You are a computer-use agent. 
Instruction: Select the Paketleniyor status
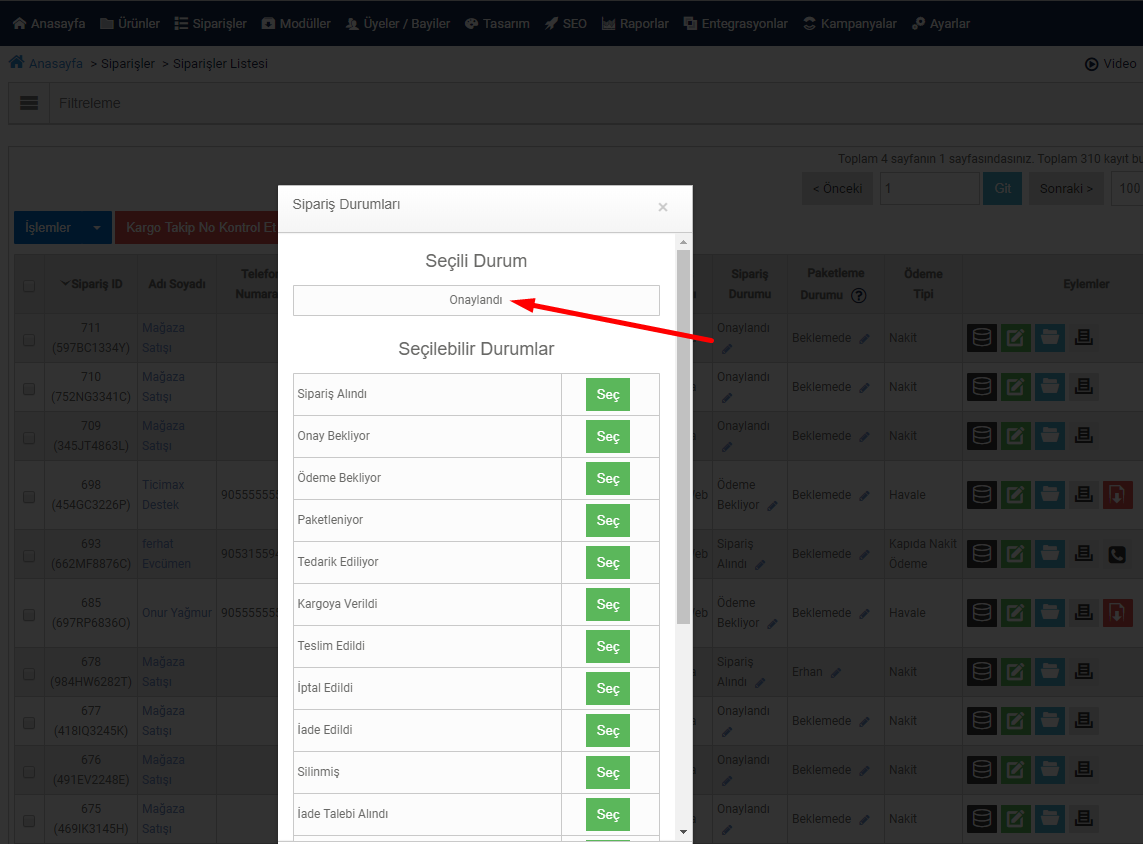608,520
